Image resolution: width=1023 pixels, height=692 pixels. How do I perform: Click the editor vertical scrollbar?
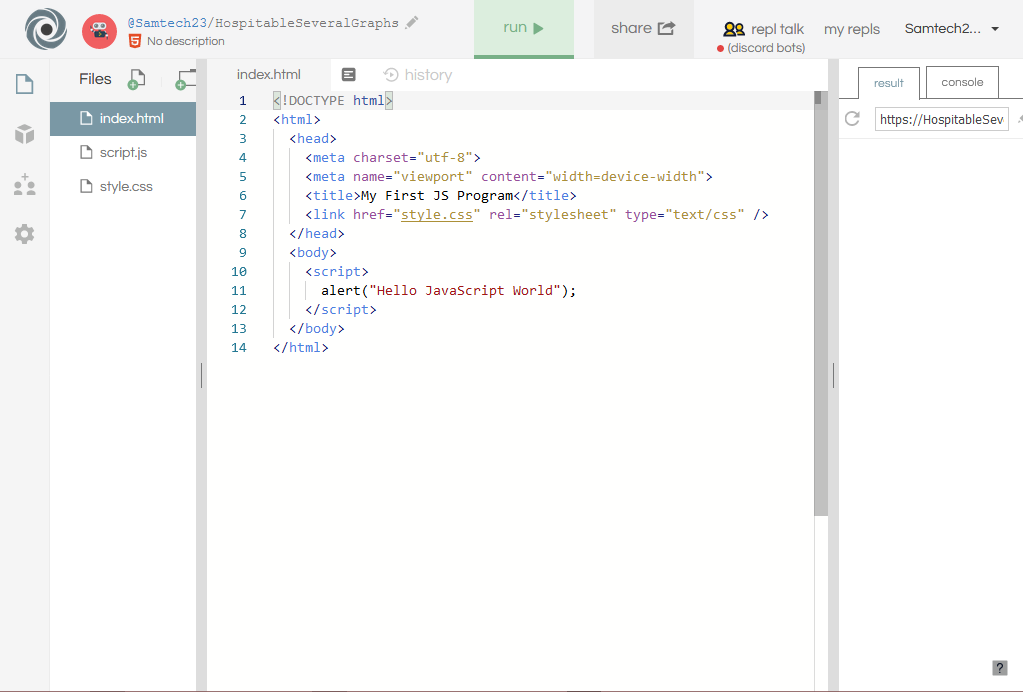coord(821,305)
